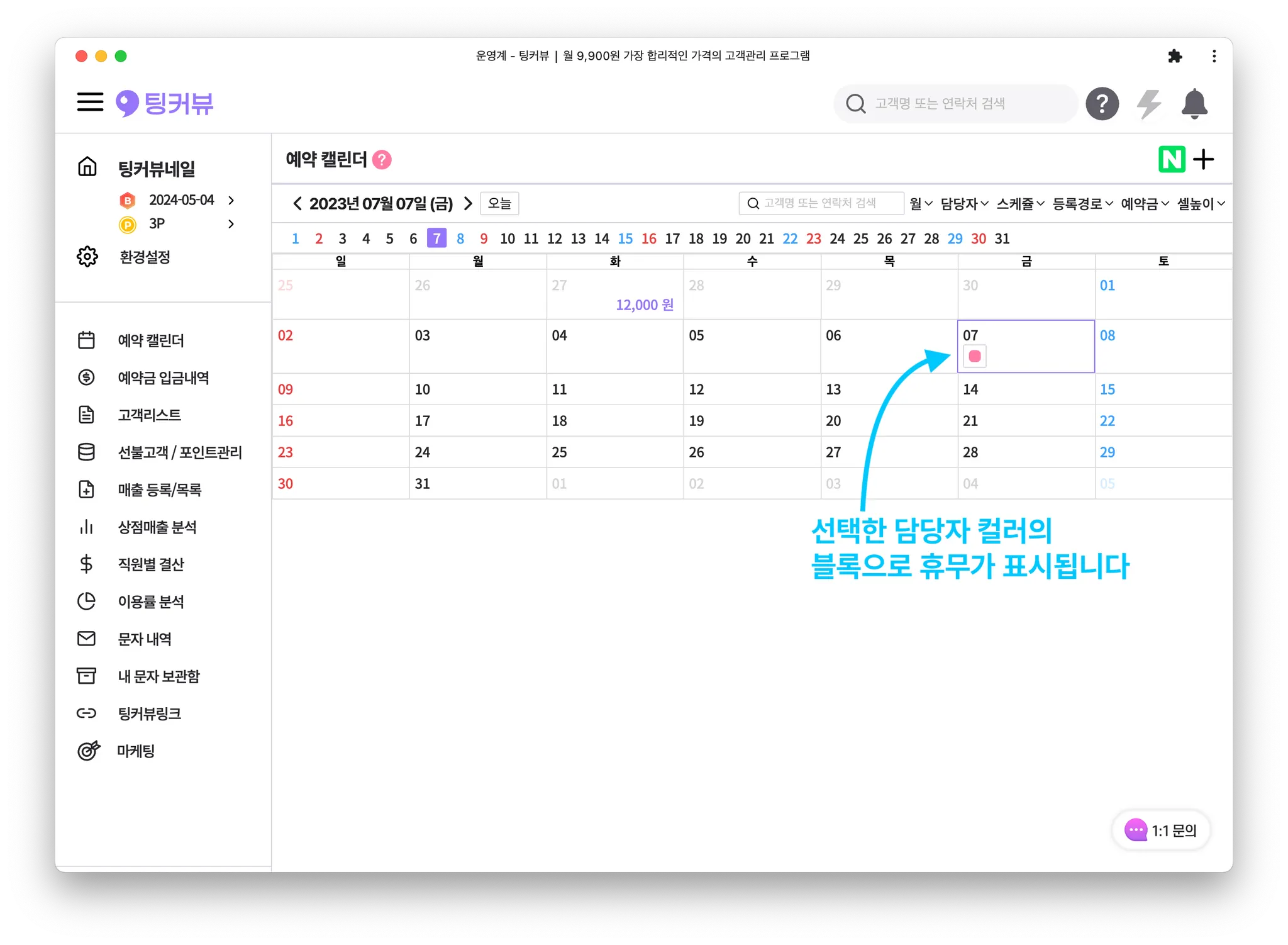This screenshot has height=945, width=1288.
Task: Click the Naver N booking icon
Action: click(1171, 159)
